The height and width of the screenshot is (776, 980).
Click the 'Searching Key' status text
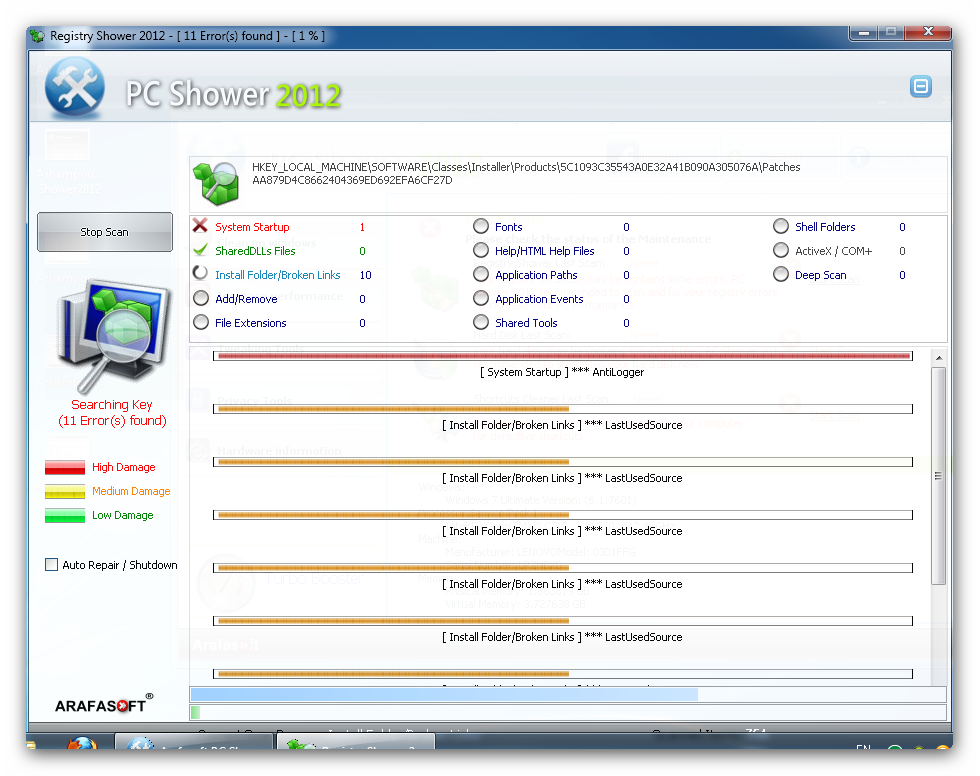pyautogui.click(x=112, y=405)
